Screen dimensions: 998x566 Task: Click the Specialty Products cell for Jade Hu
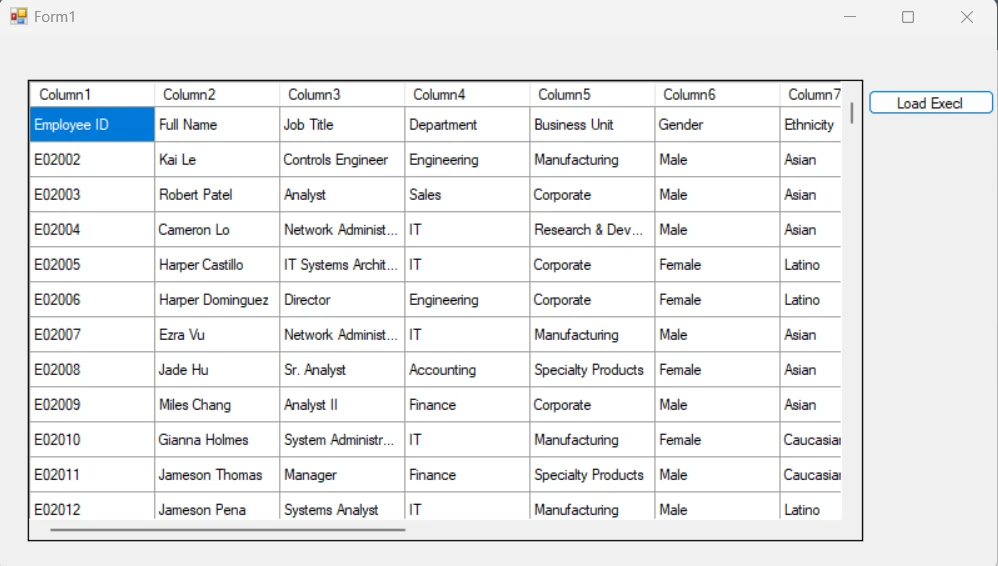click(592, 370)
